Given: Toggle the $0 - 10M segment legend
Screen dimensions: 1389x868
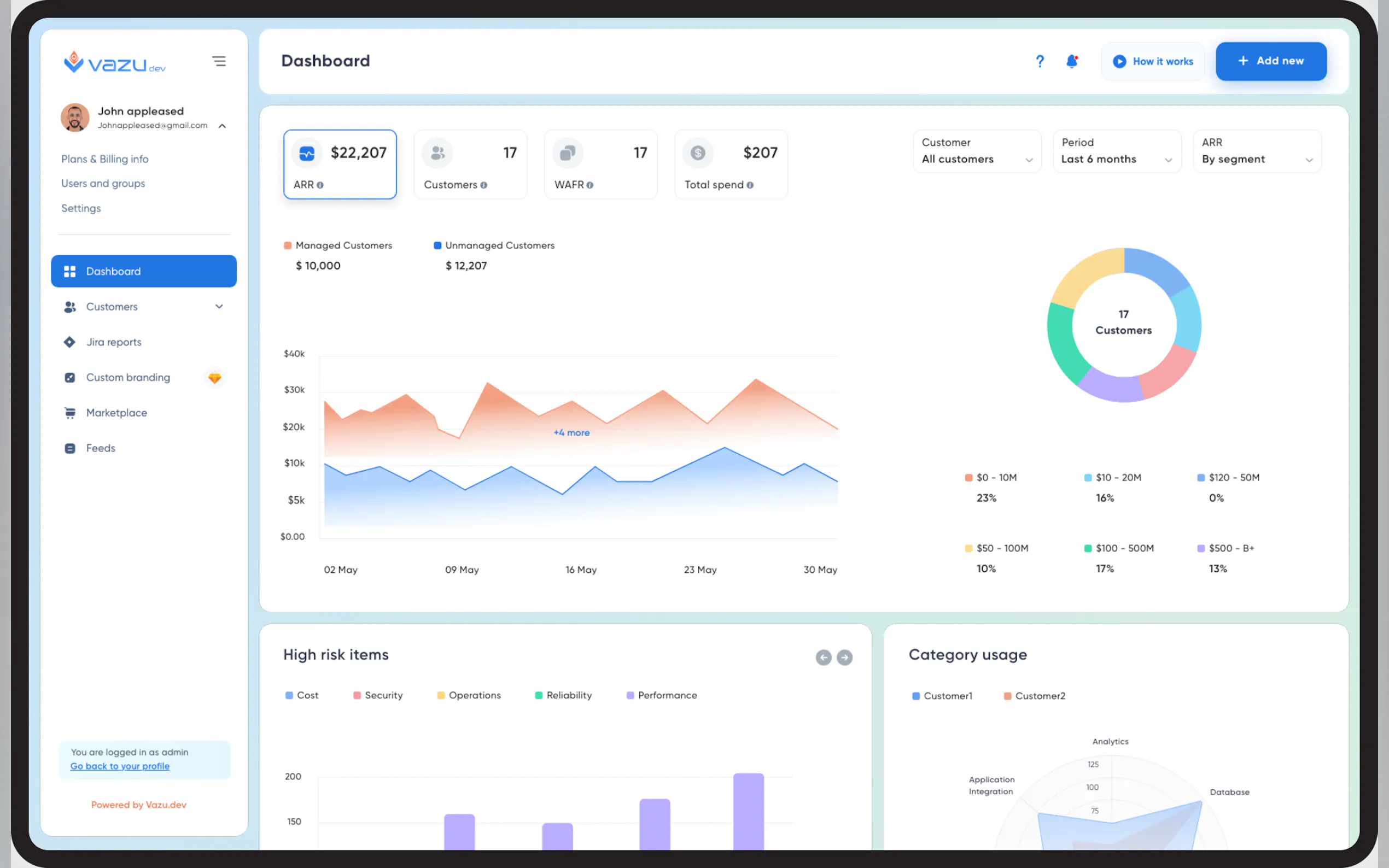Looking at the screenshot, I should [x=991, y=478].
